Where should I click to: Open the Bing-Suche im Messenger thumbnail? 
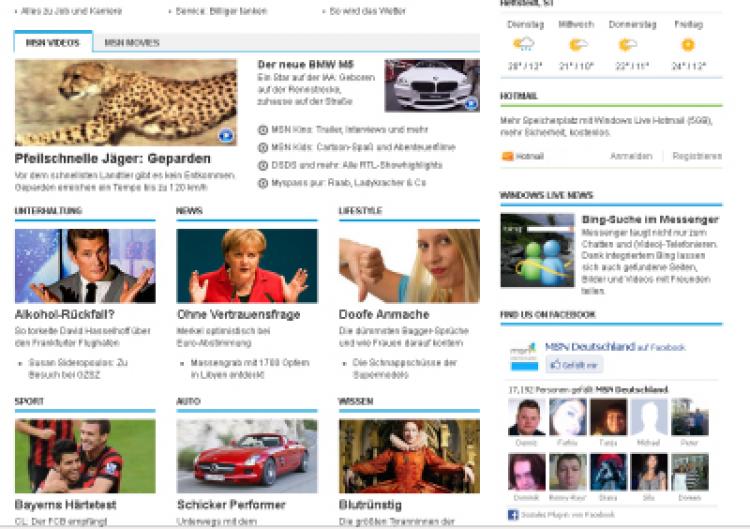coord(537,251)
